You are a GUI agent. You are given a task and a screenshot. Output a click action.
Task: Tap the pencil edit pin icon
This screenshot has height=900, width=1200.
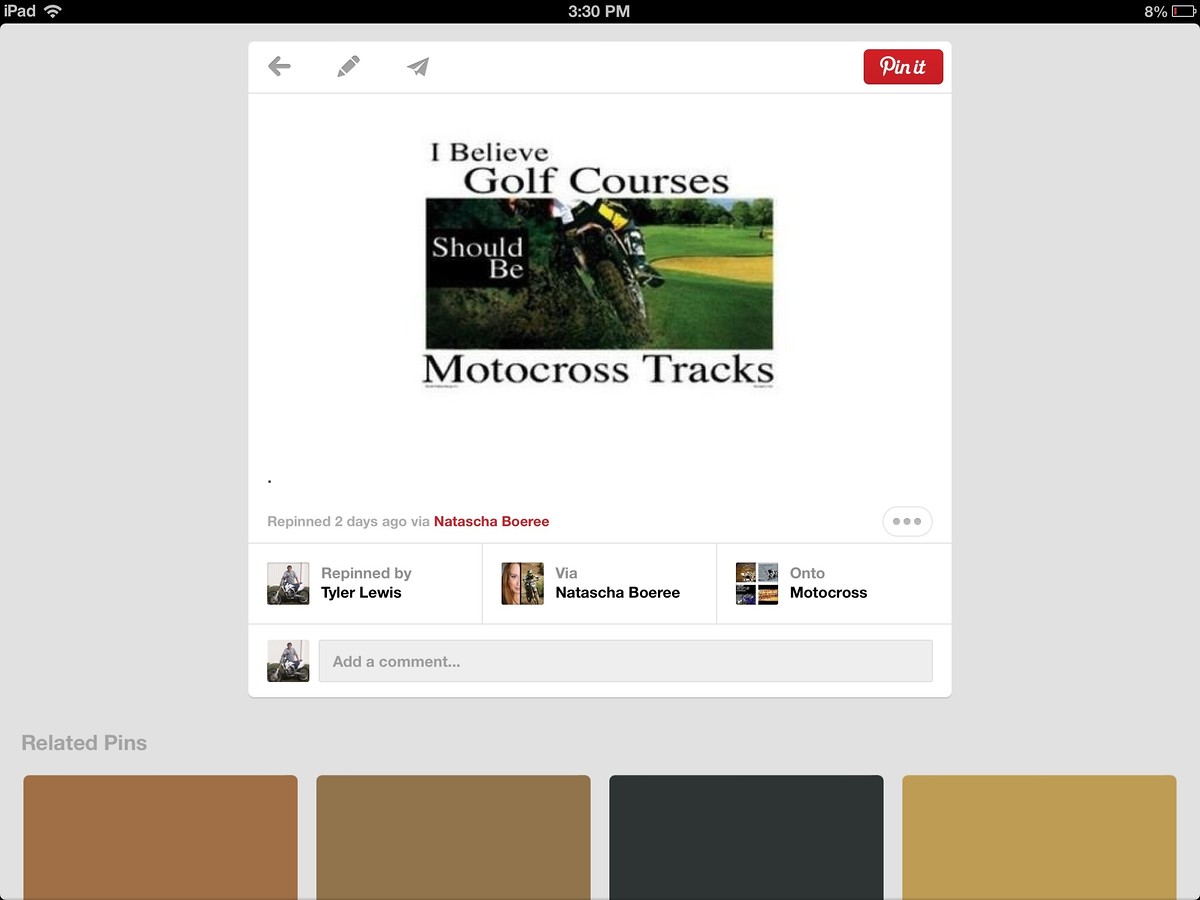tap(348, 67)
